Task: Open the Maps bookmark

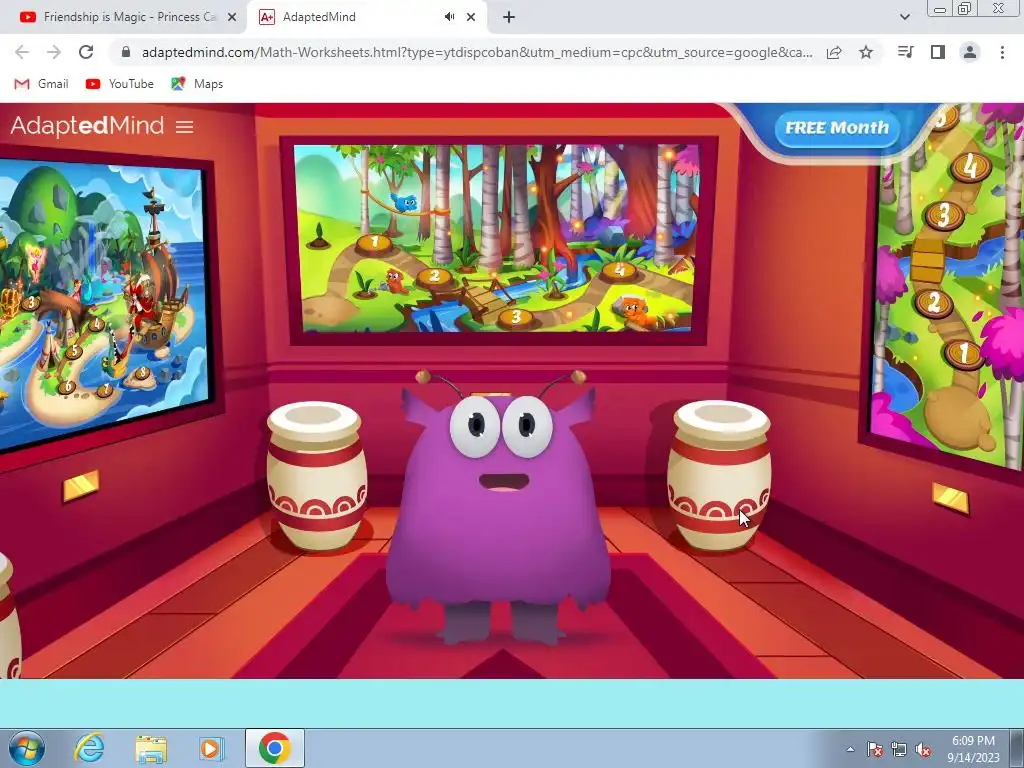Action: tap(197, 84)
